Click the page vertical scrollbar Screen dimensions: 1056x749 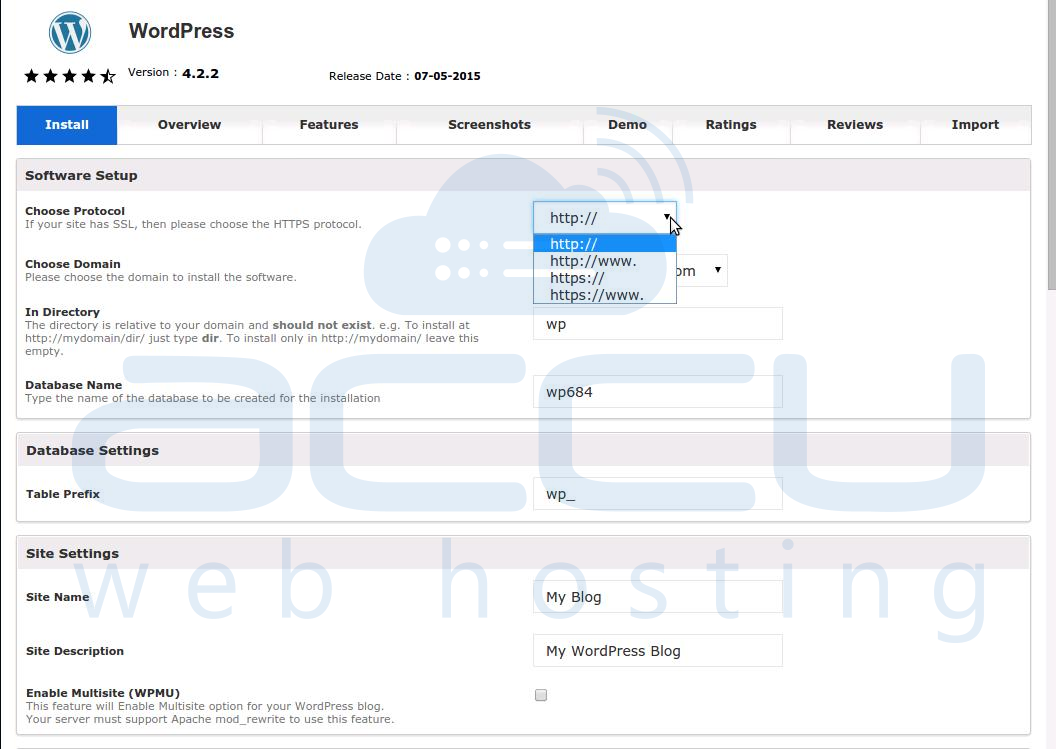click(x=1051, y=145)
